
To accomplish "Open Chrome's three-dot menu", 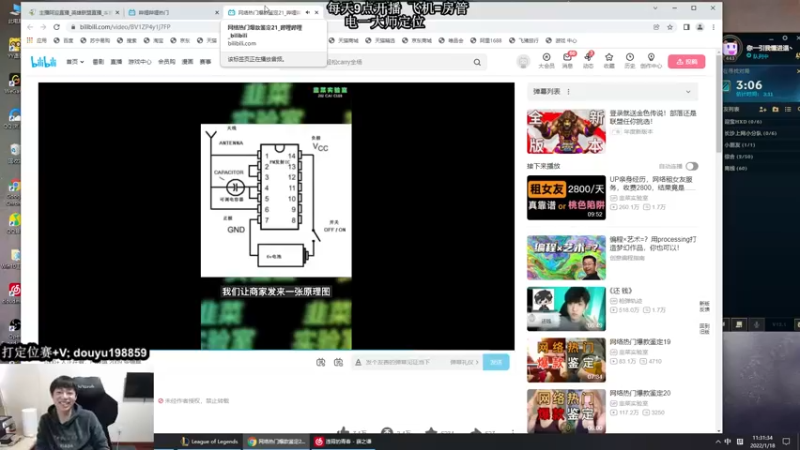I will [713, 27].
